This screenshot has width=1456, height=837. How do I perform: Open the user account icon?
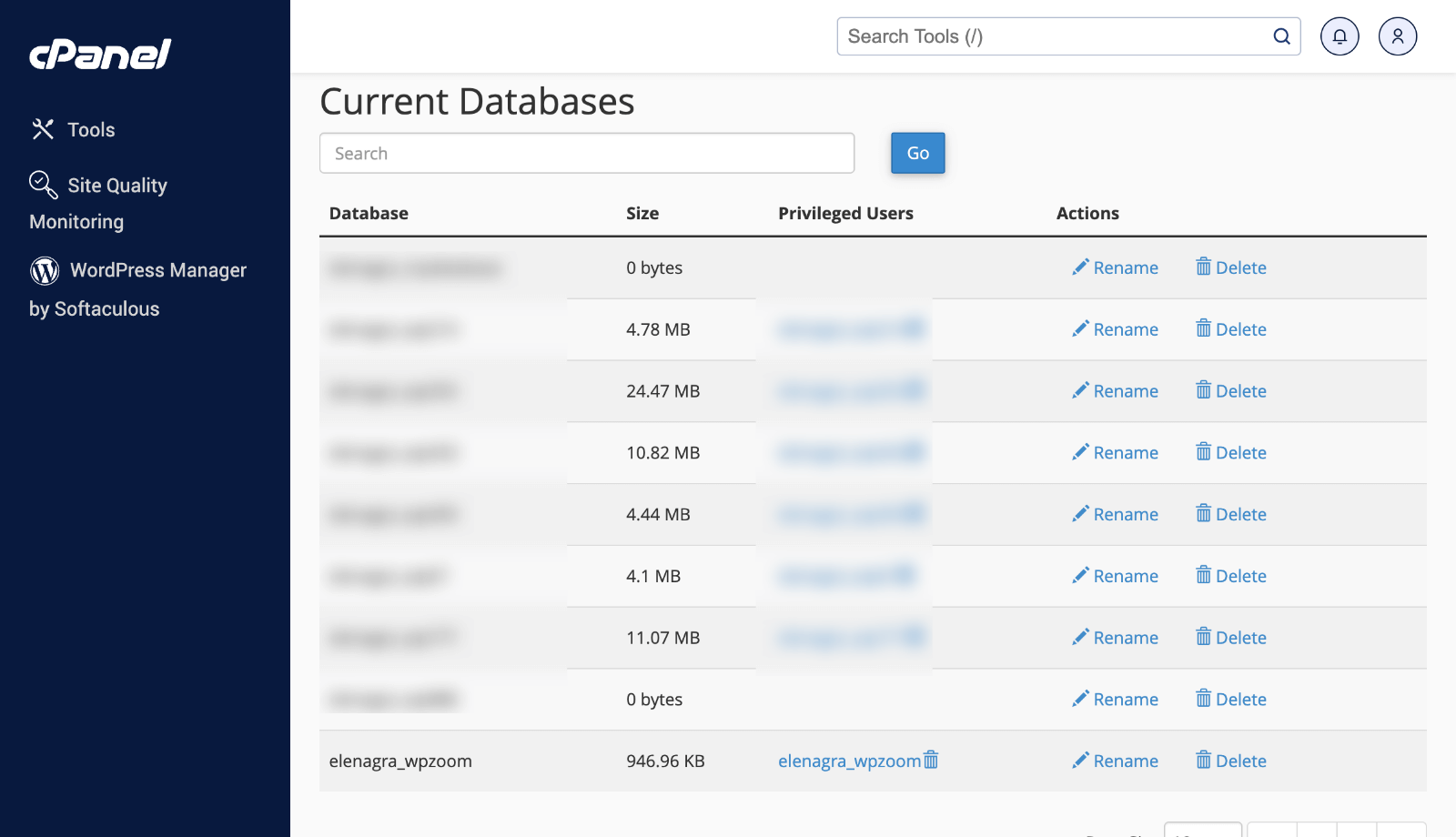click(1397, 36)
